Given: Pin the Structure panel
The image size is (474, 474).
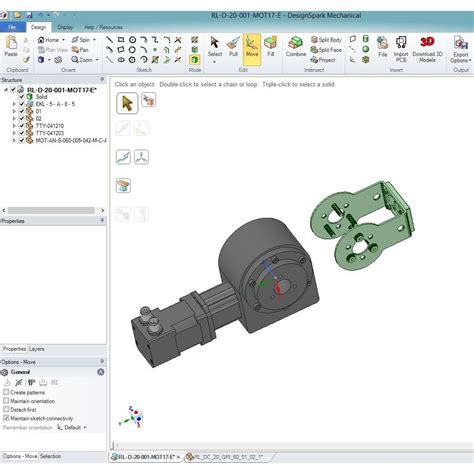Looking at the screenshot, I should pos(102,80).
